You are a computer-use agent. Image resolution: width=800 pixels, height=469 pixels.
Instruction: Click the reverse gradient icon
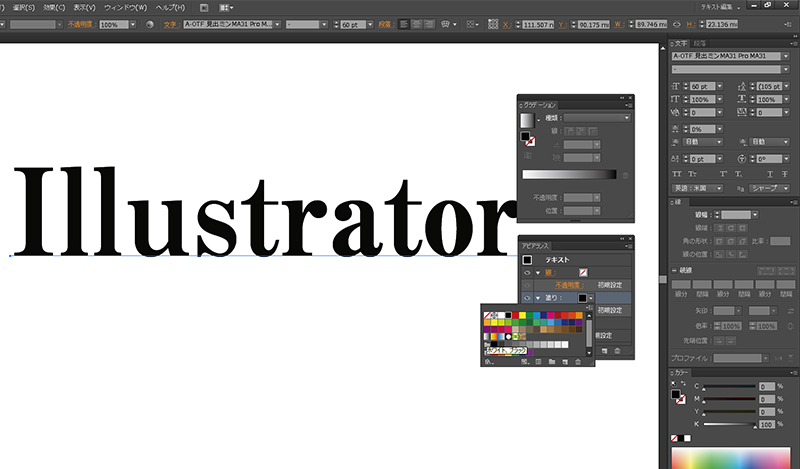(528, 155)
